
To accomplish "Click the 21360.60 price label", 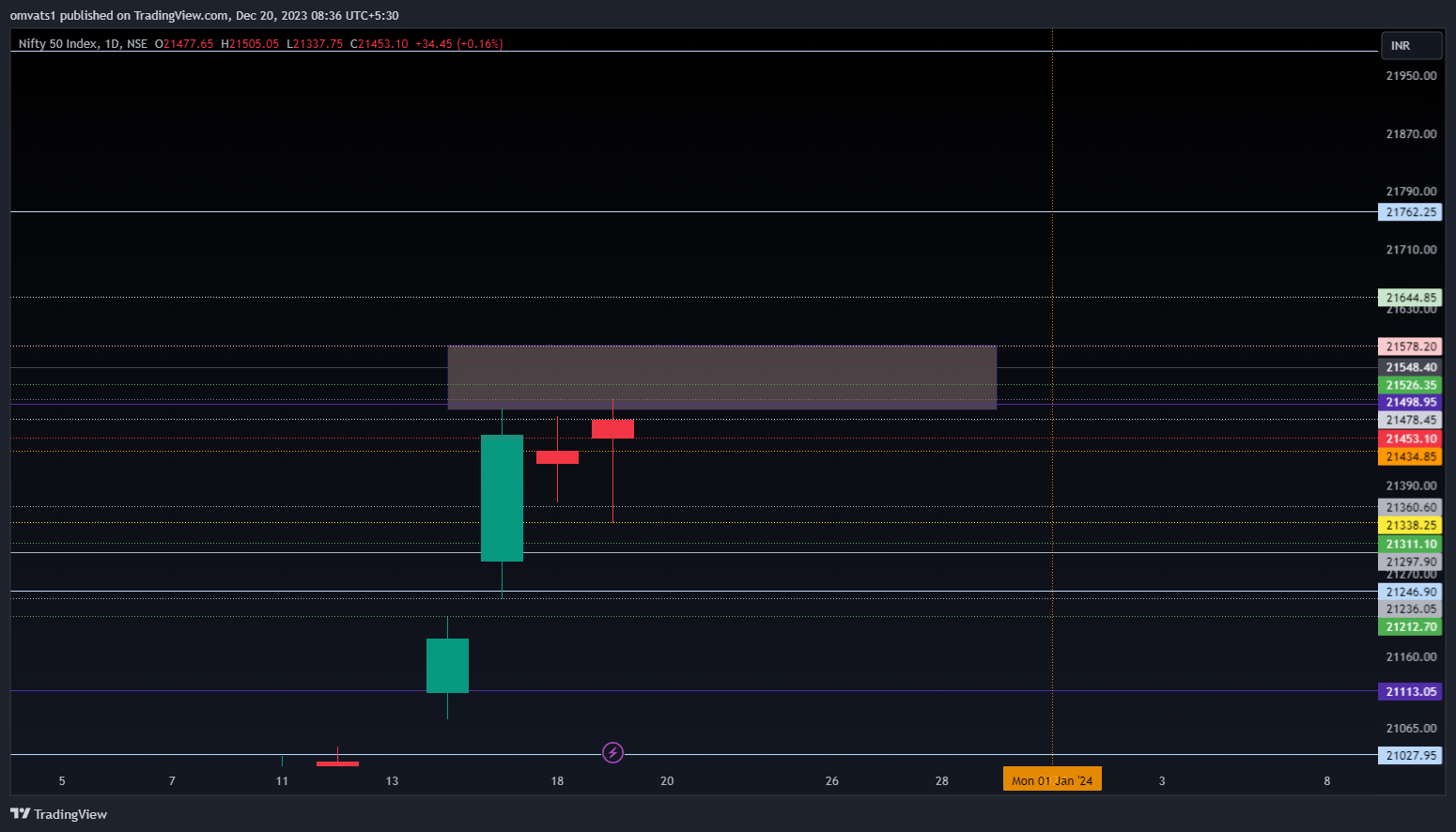I will [x=1410, y=507].
